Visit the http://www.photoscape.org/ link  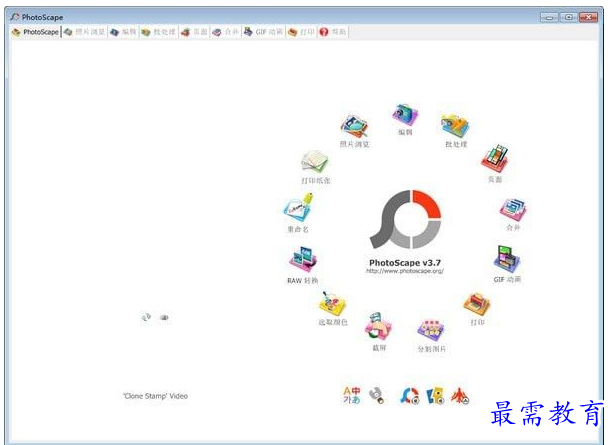point(405,271)
